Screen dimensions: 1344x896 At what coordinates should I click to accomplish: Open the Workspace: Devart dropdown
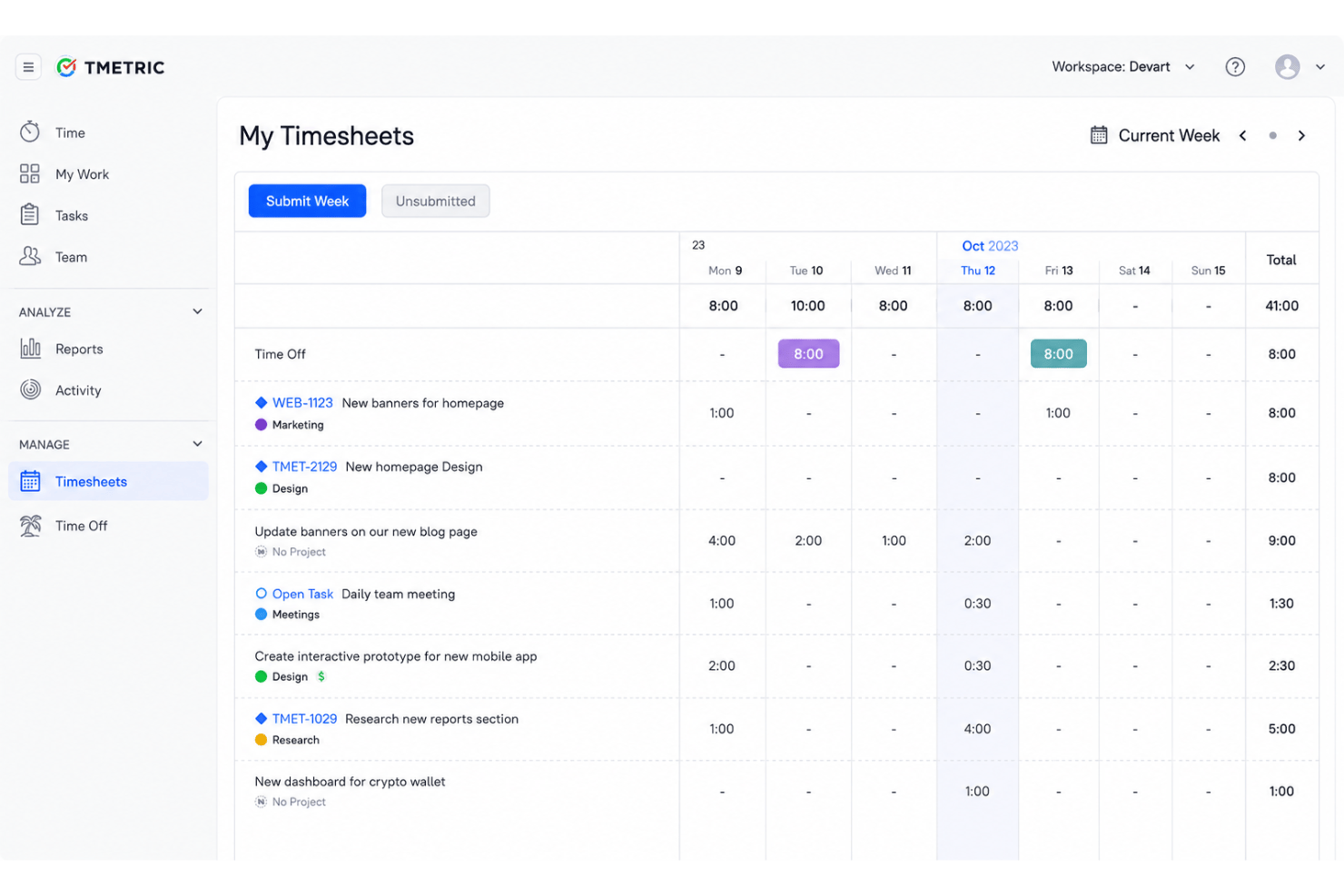tap(1123, 67)
